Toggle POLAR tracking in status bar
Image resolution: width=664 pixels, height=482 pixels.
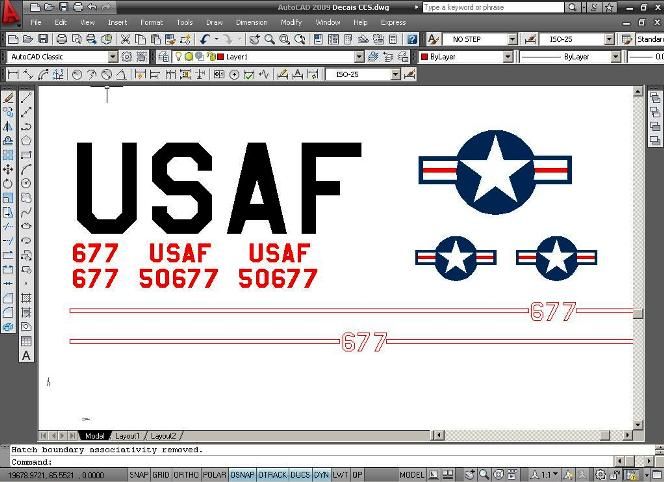tap(214, 475)
